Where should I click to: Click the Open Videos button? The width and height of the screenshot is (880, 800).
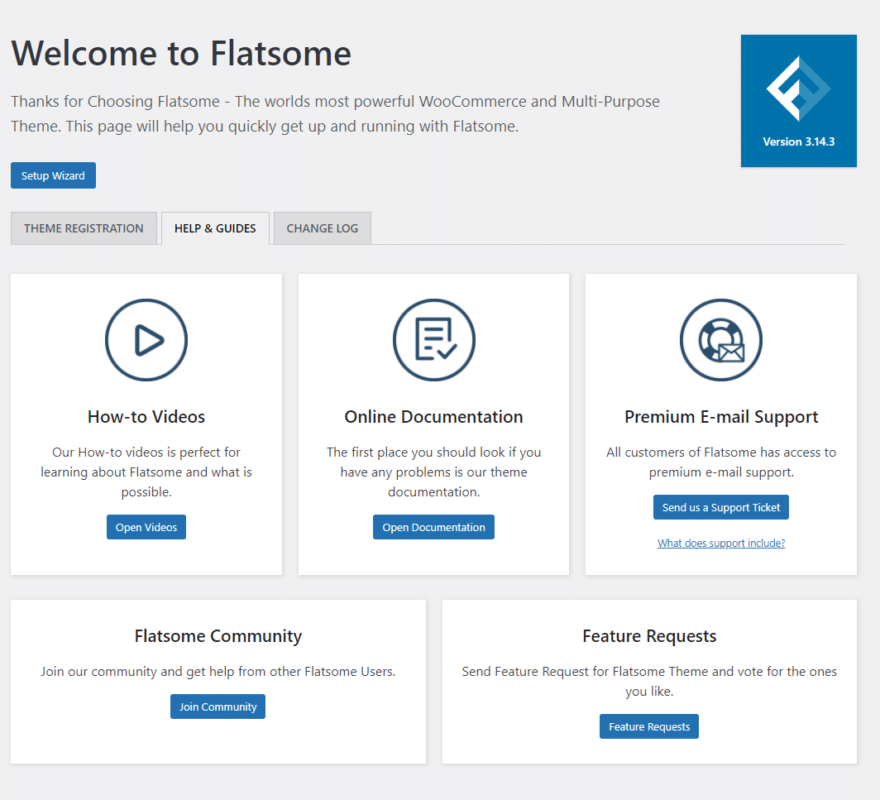146,527
